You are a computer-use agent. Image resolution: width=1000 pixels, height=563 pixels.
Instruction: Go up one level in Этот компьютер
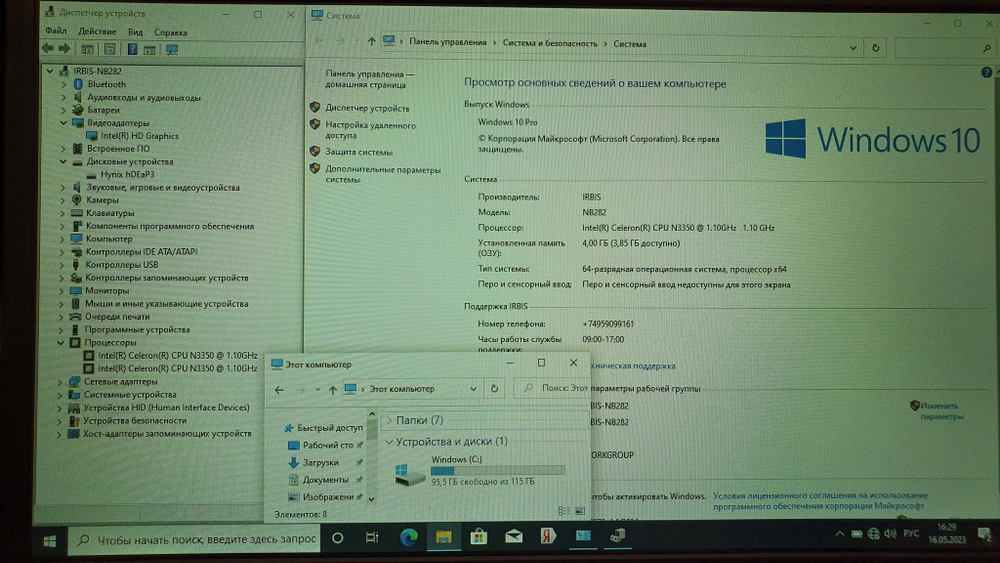pyautogui.click(x=332, y=390)
